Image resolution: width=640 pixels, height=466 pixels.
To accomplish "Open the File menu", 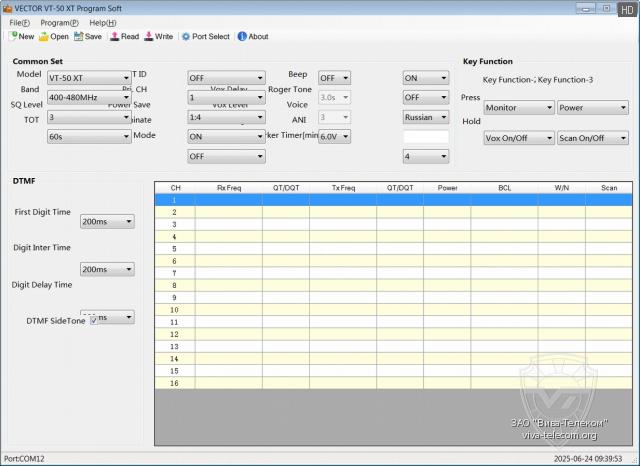I will tap(18, 22).
